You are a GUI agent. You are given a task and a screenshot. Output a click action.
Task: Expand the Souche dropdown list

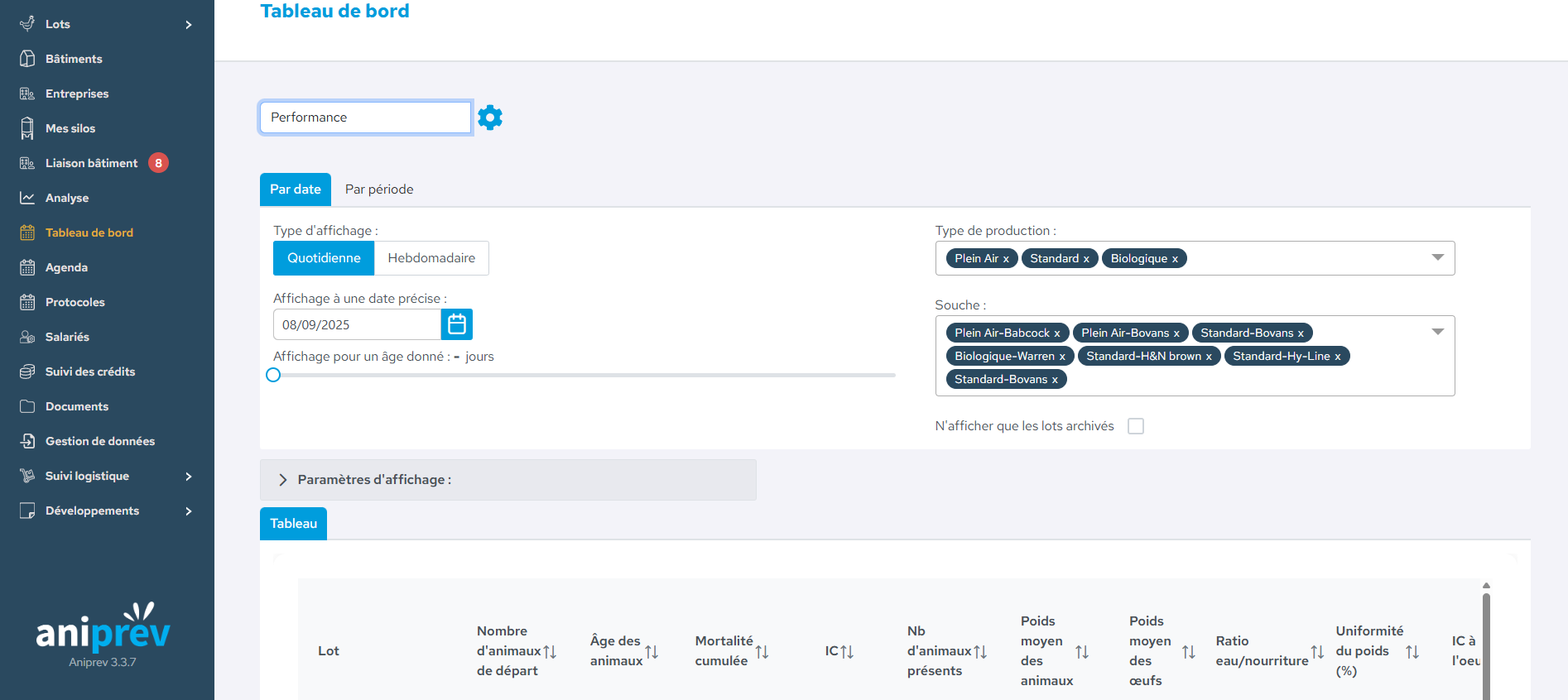(1437, 332)
